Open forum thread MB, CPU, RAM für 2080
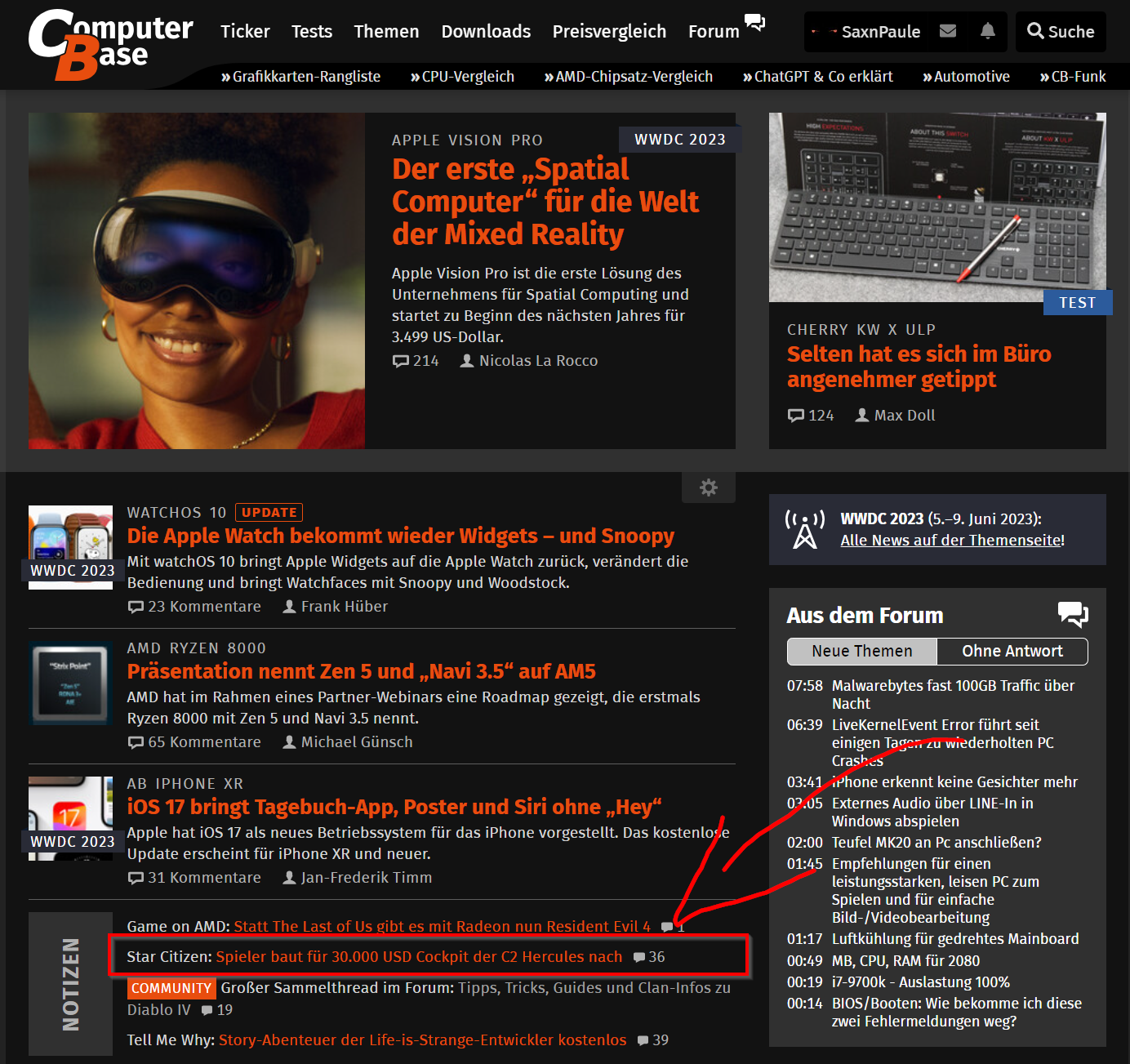 pos(906,961)
